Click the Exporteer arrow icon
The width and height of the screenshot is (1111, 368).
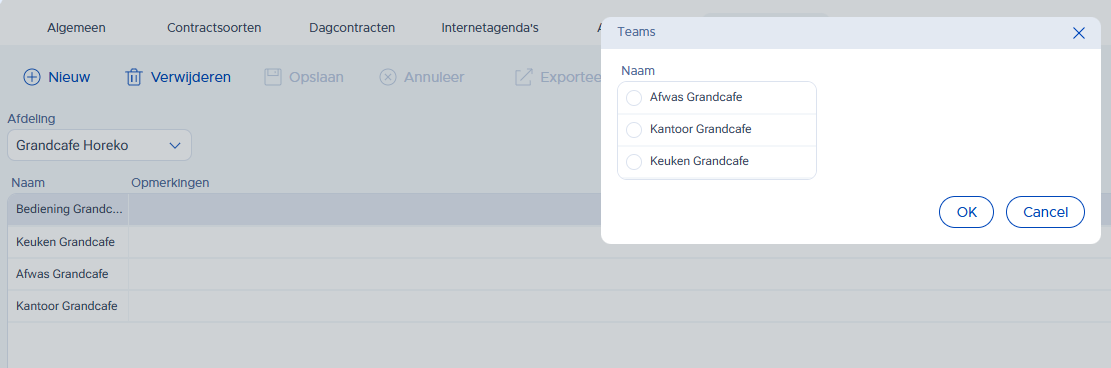(523, 77)
